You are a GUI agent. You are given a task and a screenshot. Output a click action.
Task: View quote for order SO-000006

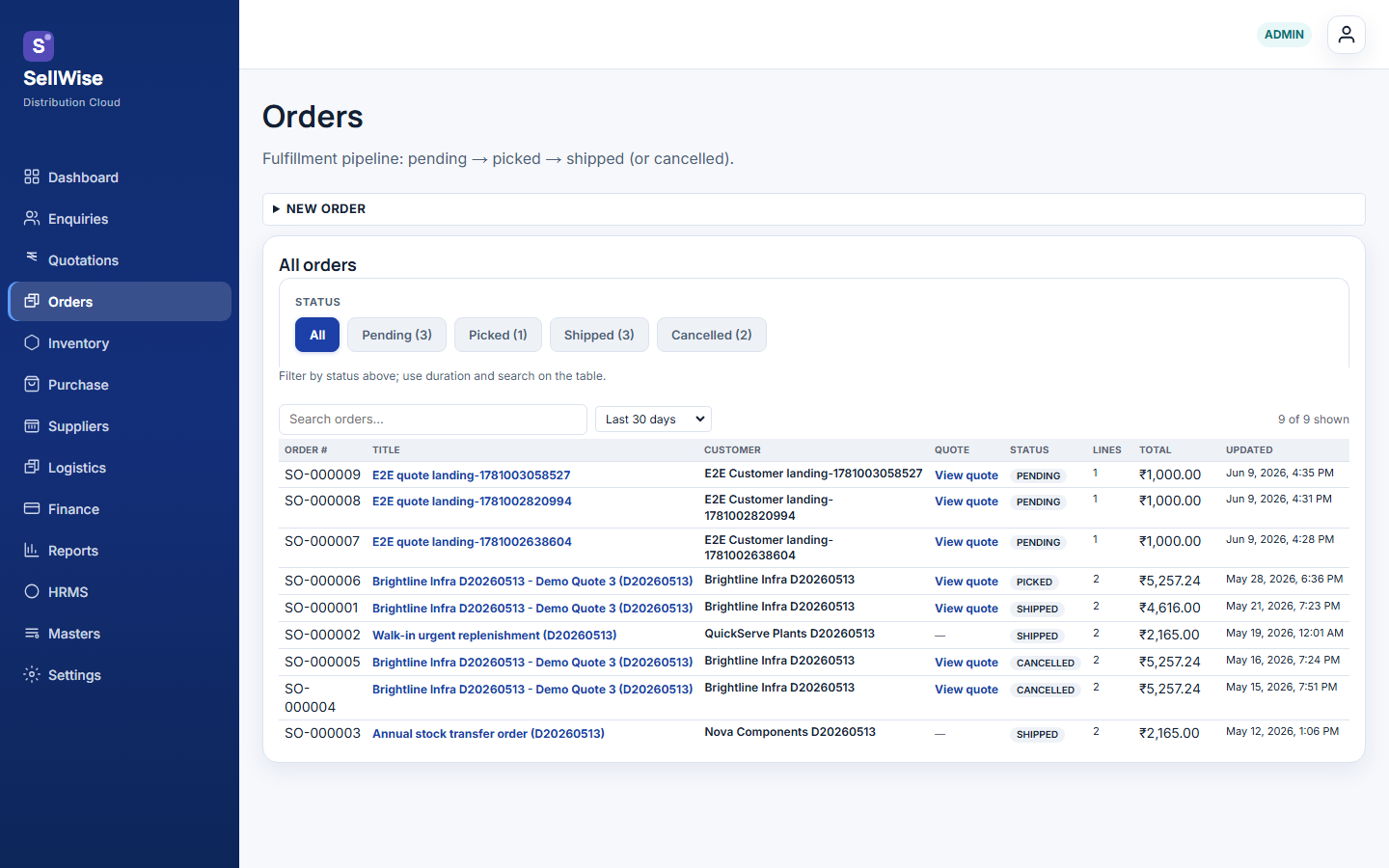click(x=967, y=582)
